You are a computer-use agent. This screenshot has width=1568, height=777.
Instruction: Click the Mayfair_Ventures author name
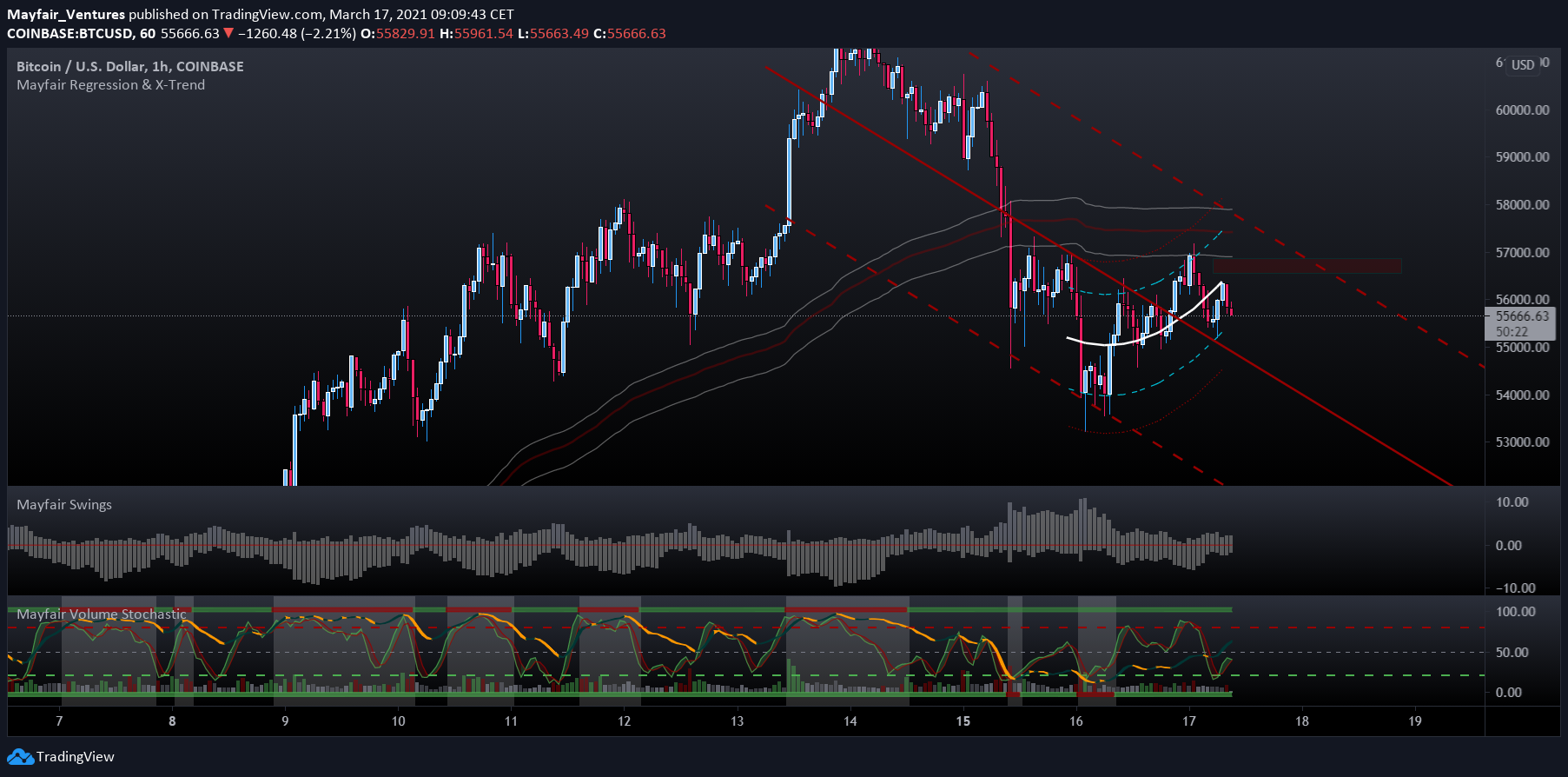(x=66, y=15)
